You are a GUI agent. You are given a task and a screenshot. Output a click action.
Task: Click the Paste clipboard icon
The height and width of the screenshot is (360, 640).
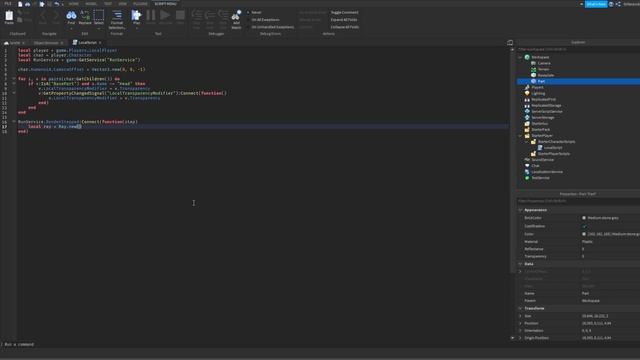pyautogui.click(x=9, y=17)
